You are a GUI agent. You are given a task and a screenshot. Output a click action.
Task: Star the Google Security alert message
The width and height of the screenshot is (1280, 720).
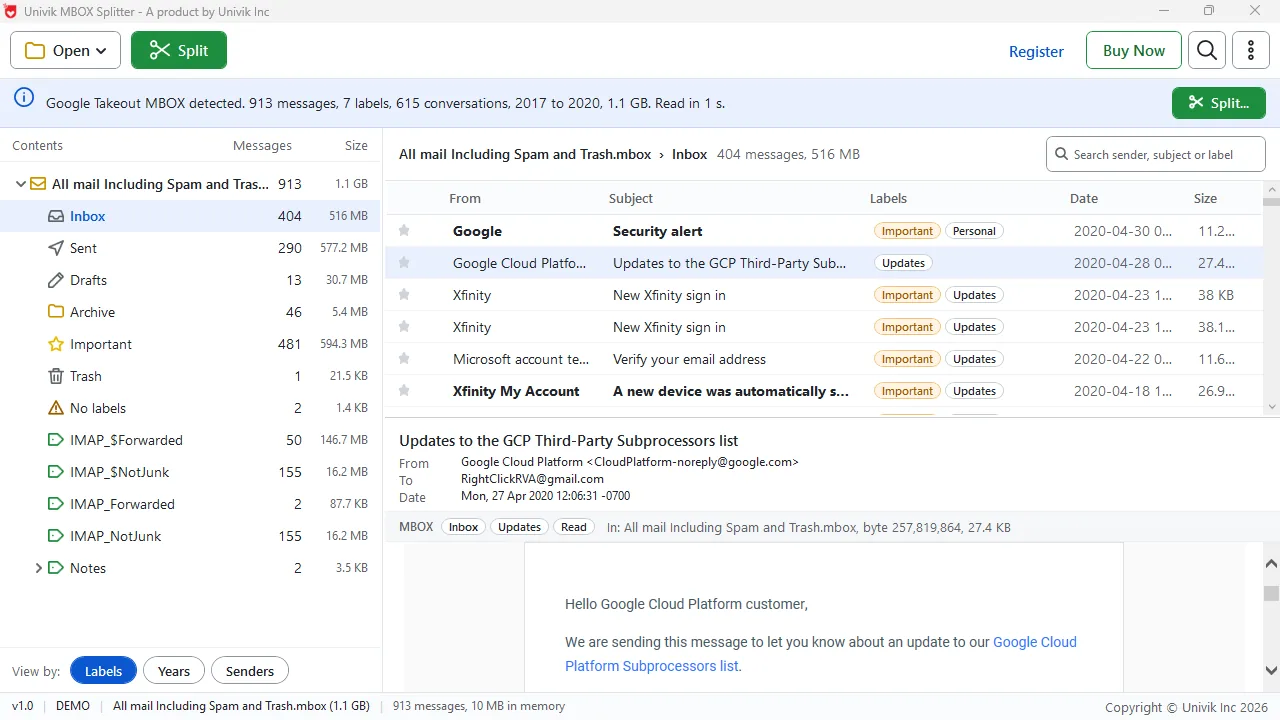pyautogui.click(x=404, y=231)
